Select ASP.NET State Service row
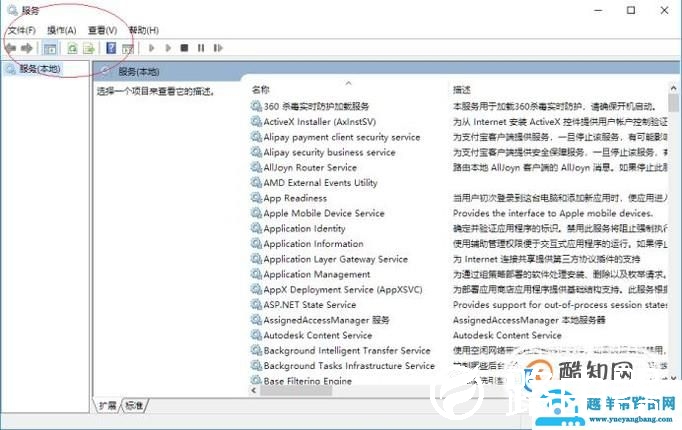Image resolution: width=682 pixels, height=430 pixels. (x=310, y=305)
